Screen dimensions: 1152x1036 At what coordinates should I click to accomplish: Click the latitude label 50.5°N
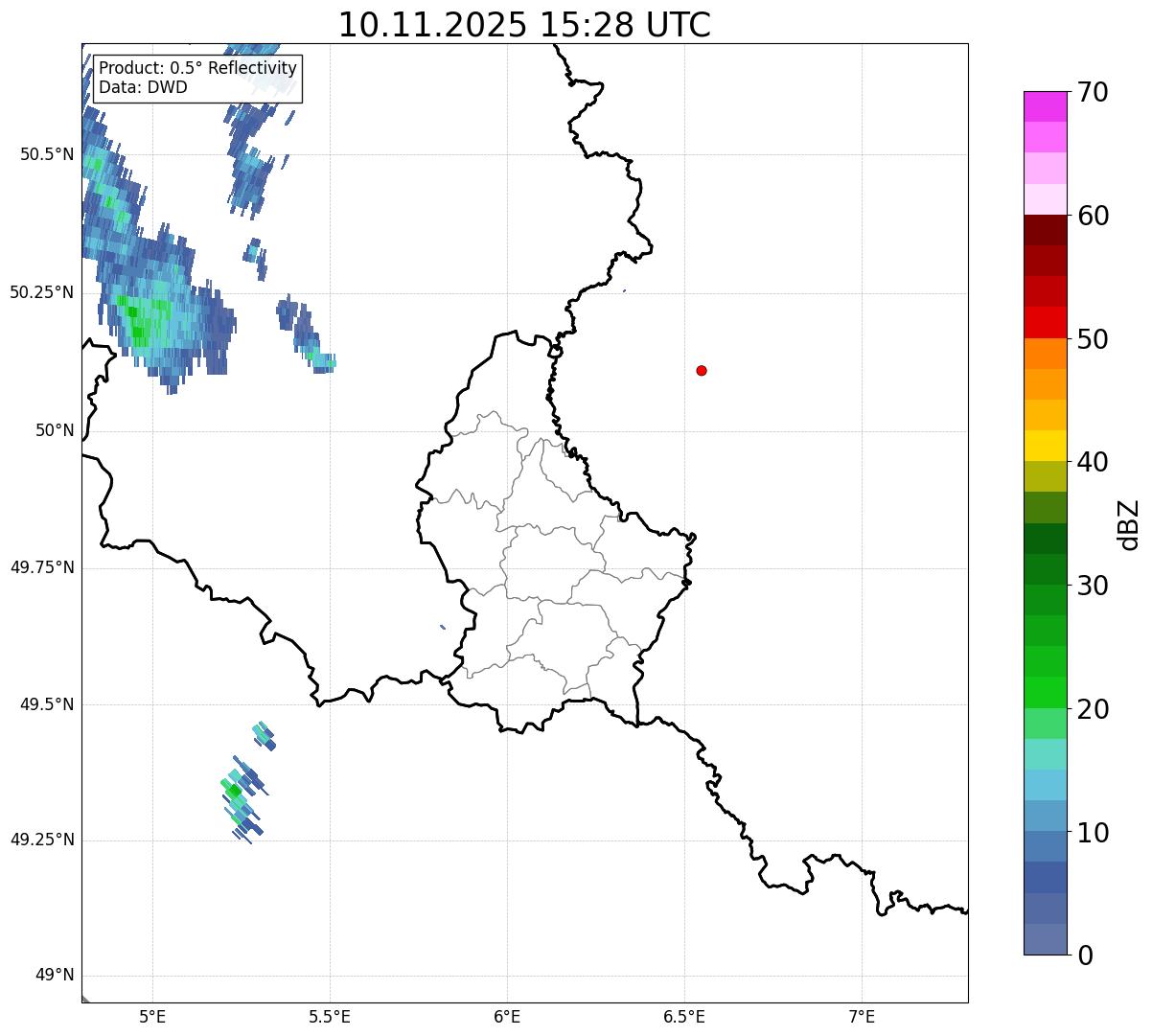pyautogui.click(x=47, y=154)
